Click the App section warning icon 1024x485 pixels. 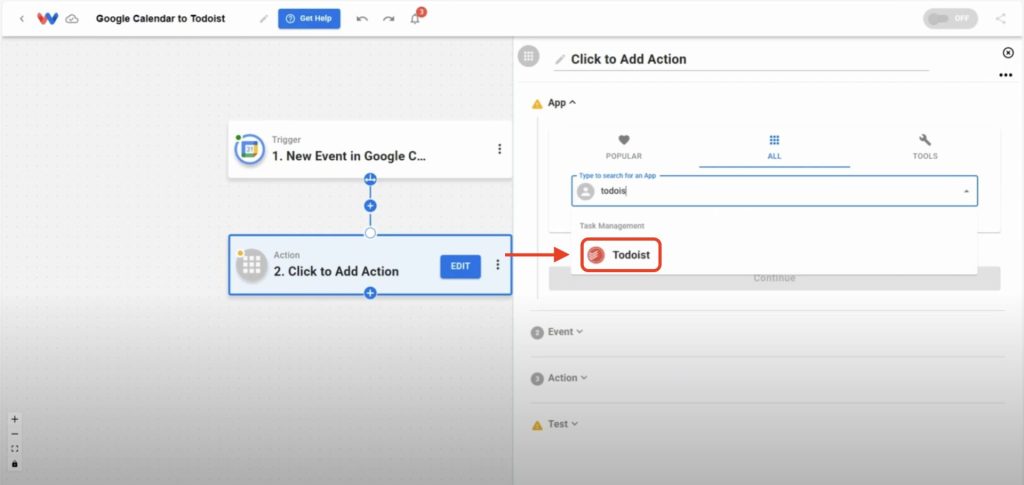click(537, 104)
